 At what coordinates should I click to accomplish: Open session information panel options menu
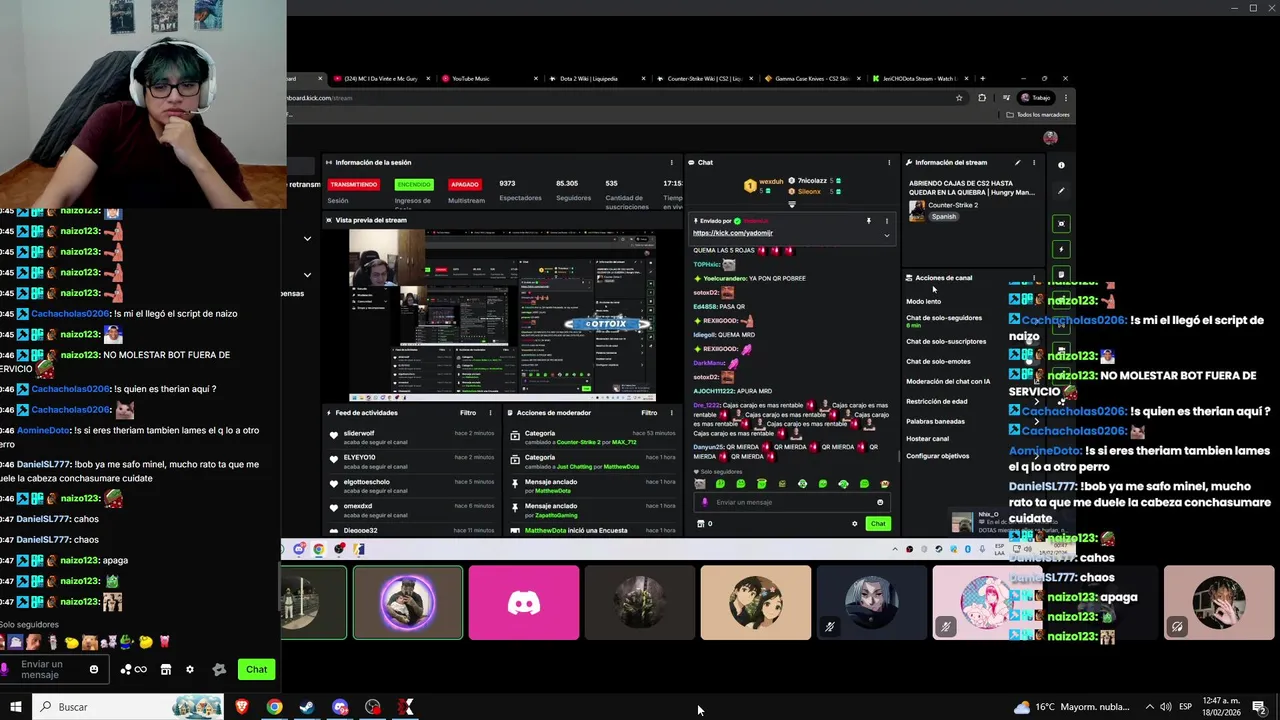click(x=671, y=162)
